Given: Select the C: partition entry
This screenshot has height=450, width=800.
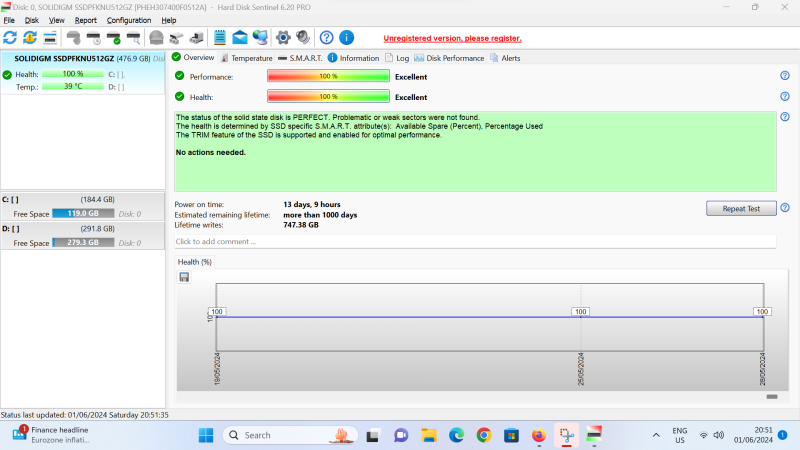Looking at the screenshot, I should click(x=83, y=207).
